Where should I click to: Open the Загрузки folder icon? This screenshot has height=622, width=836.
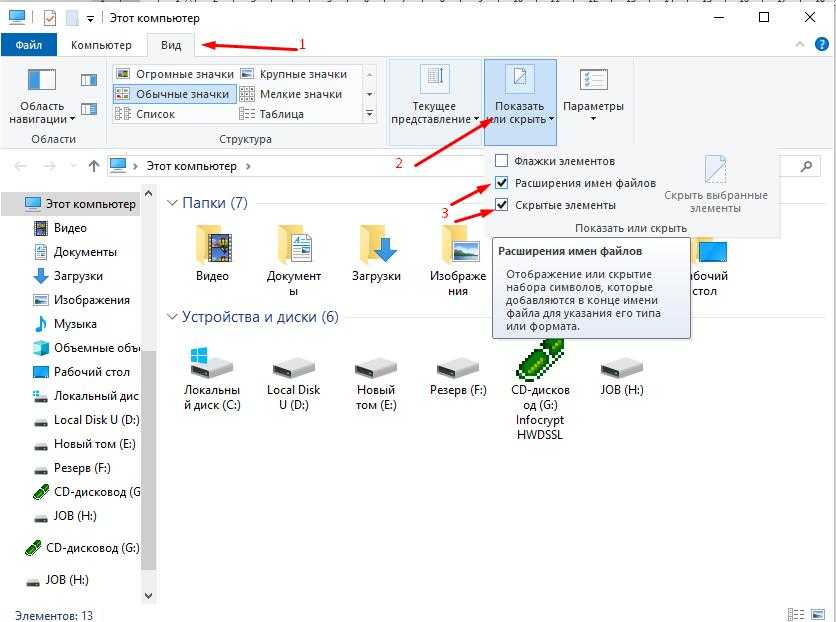(x=376, y=244)
